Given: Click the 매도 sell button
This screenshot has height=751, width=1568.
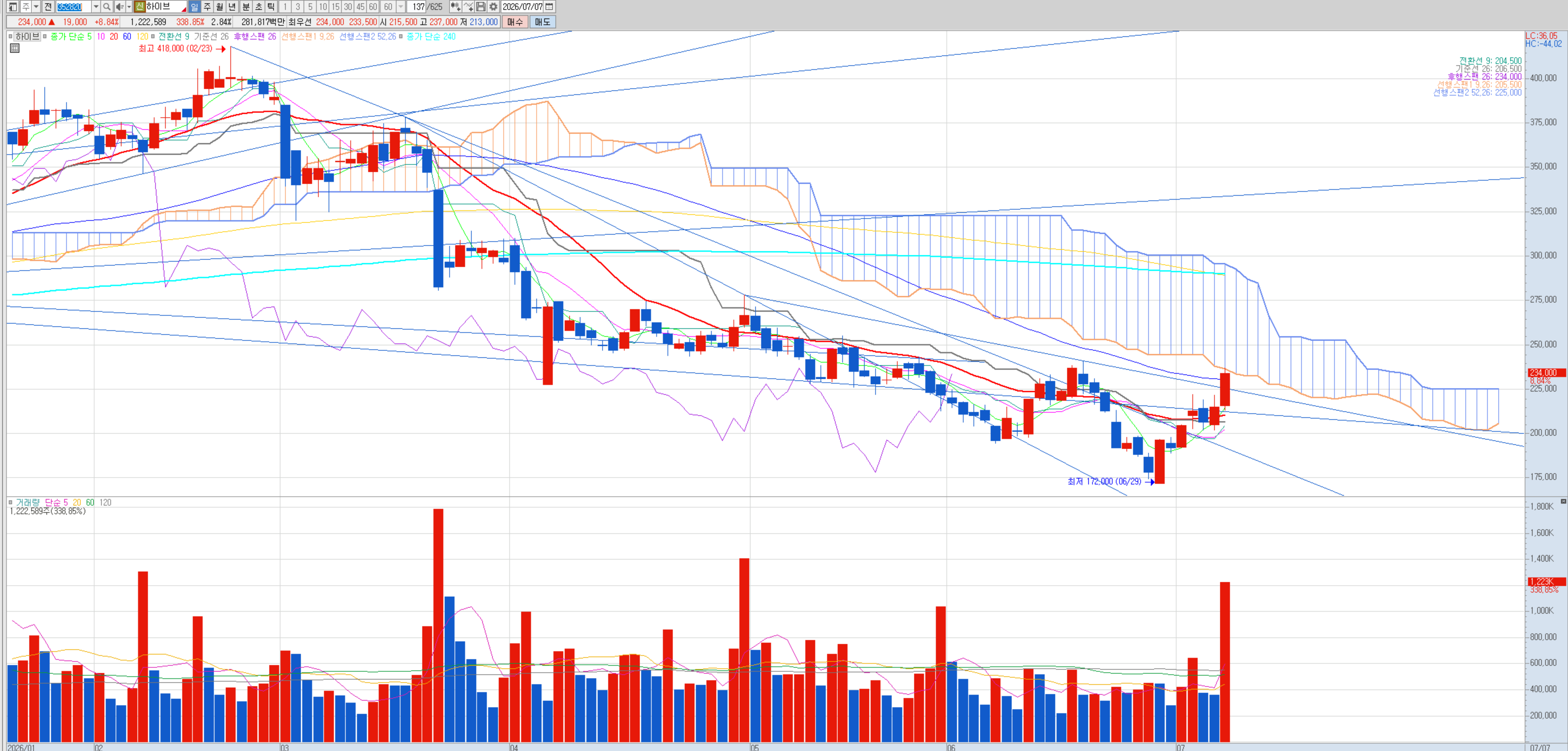Looking at the screenshot, I should click(542, 22).
